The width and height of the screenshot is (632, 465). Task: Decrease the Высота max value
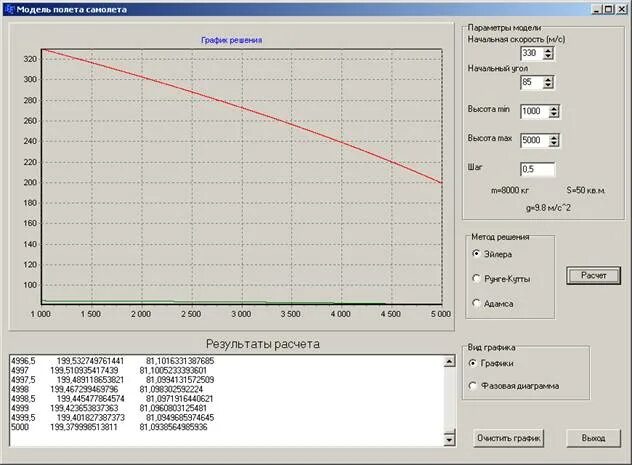coord(554,143)
